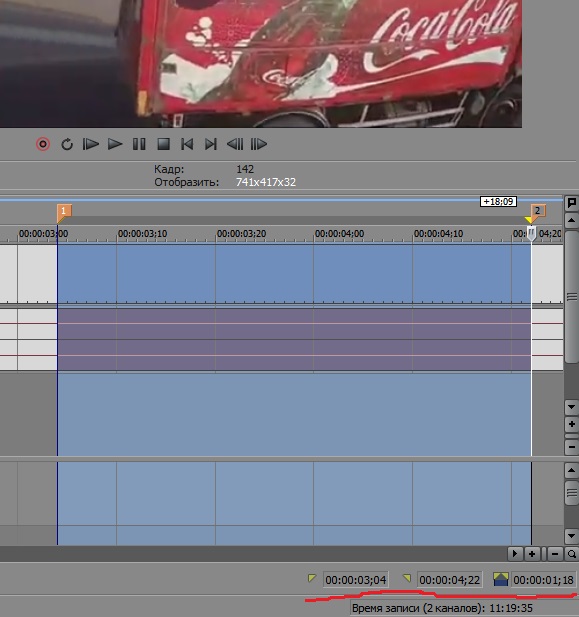Stop playback with the square button
This screenshot has height=617, width=579.
tap(163, 144)
